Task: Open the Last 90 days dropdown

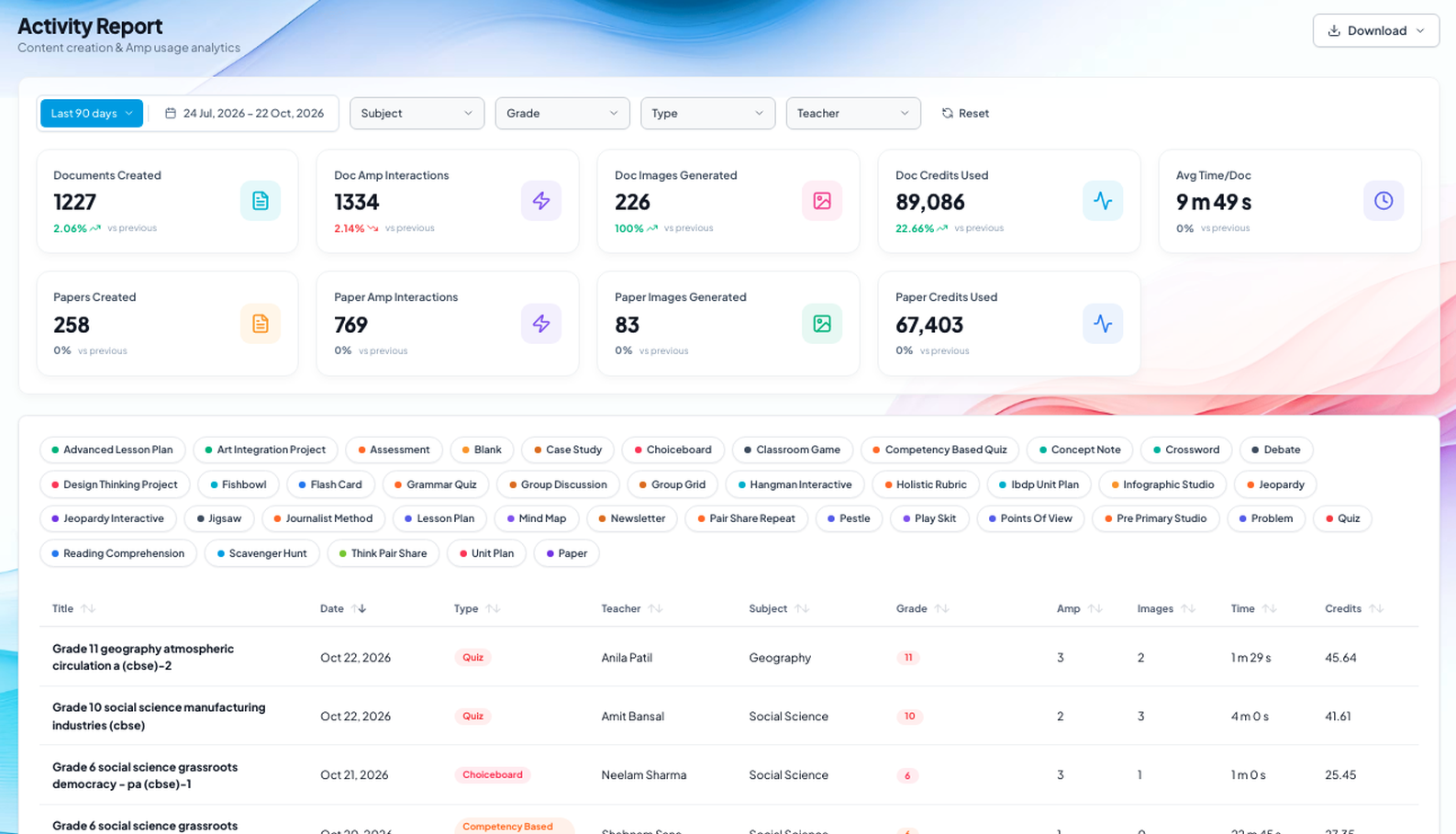Action: coord(92,114)
